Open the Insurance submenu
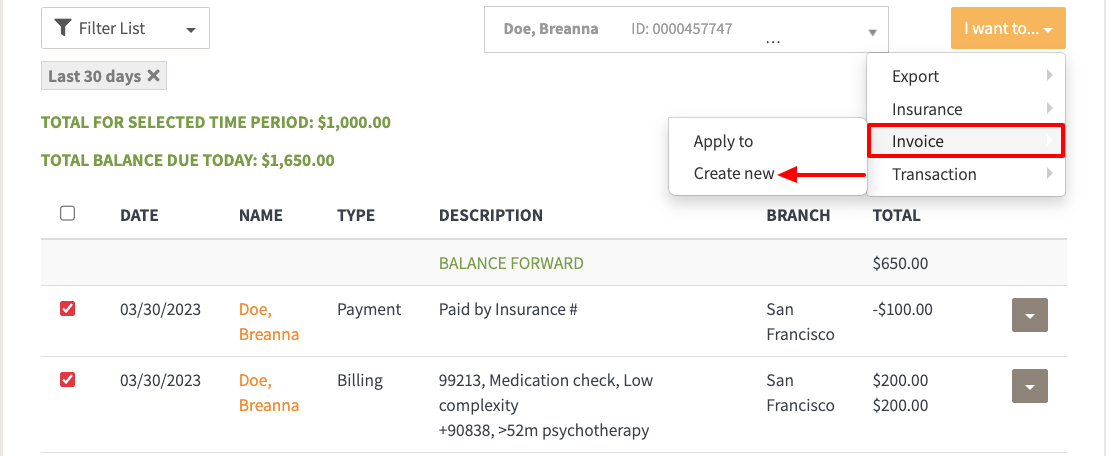The width and height of the screenshot is (1106, 456). click(x=965, y=109)
